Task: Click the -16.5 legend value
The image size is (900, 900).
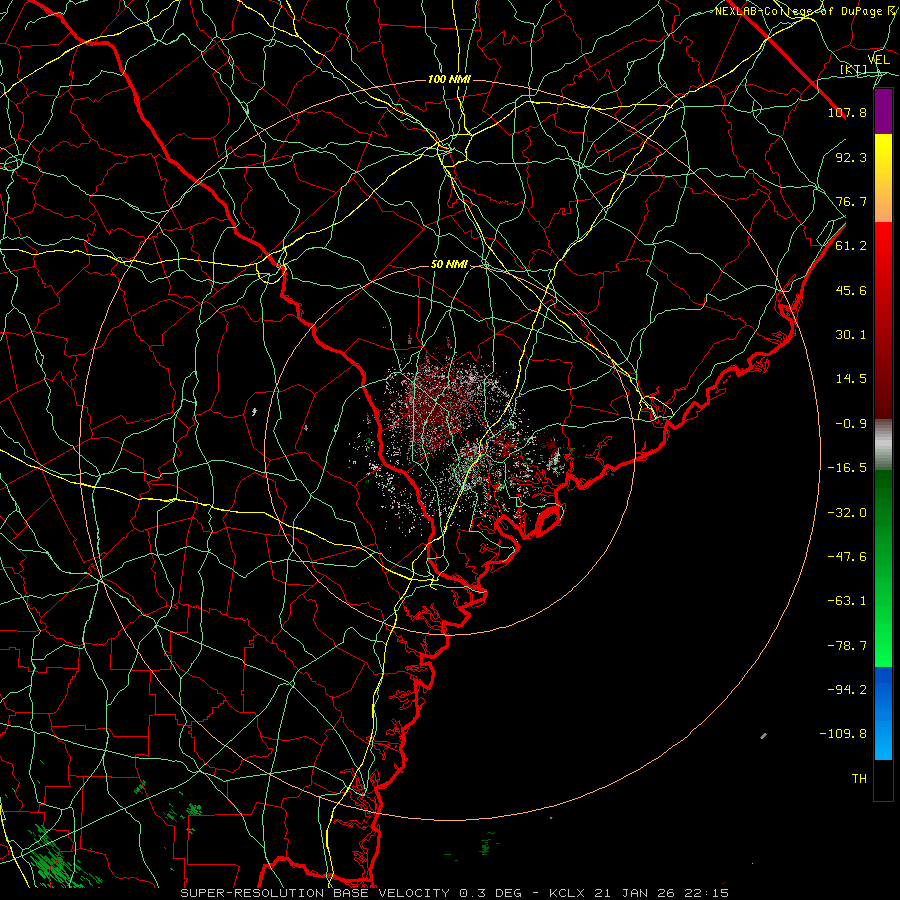Action: (847, 468)
